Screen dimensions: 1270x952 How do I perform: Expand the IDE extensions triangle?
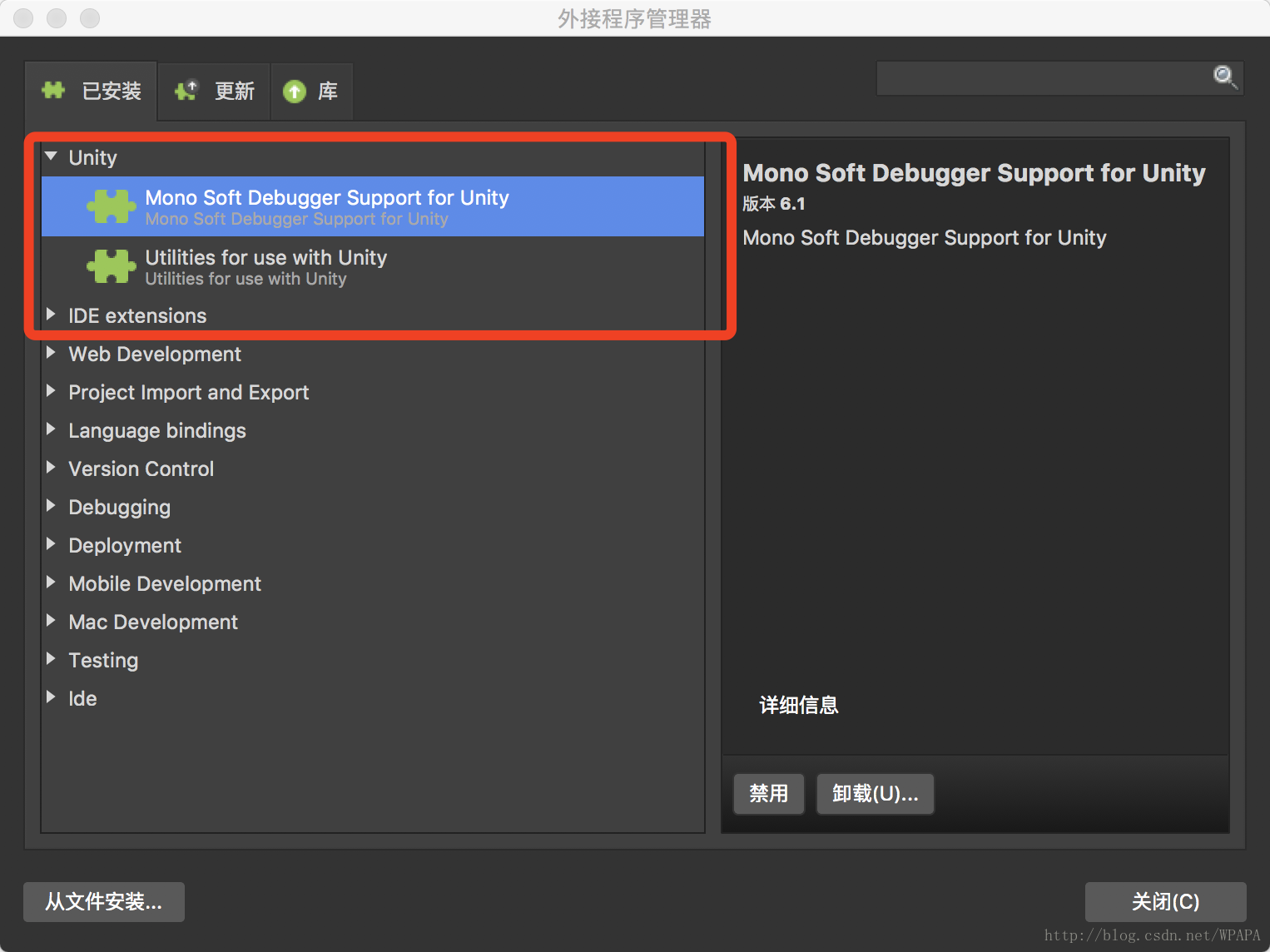[51, 314]
